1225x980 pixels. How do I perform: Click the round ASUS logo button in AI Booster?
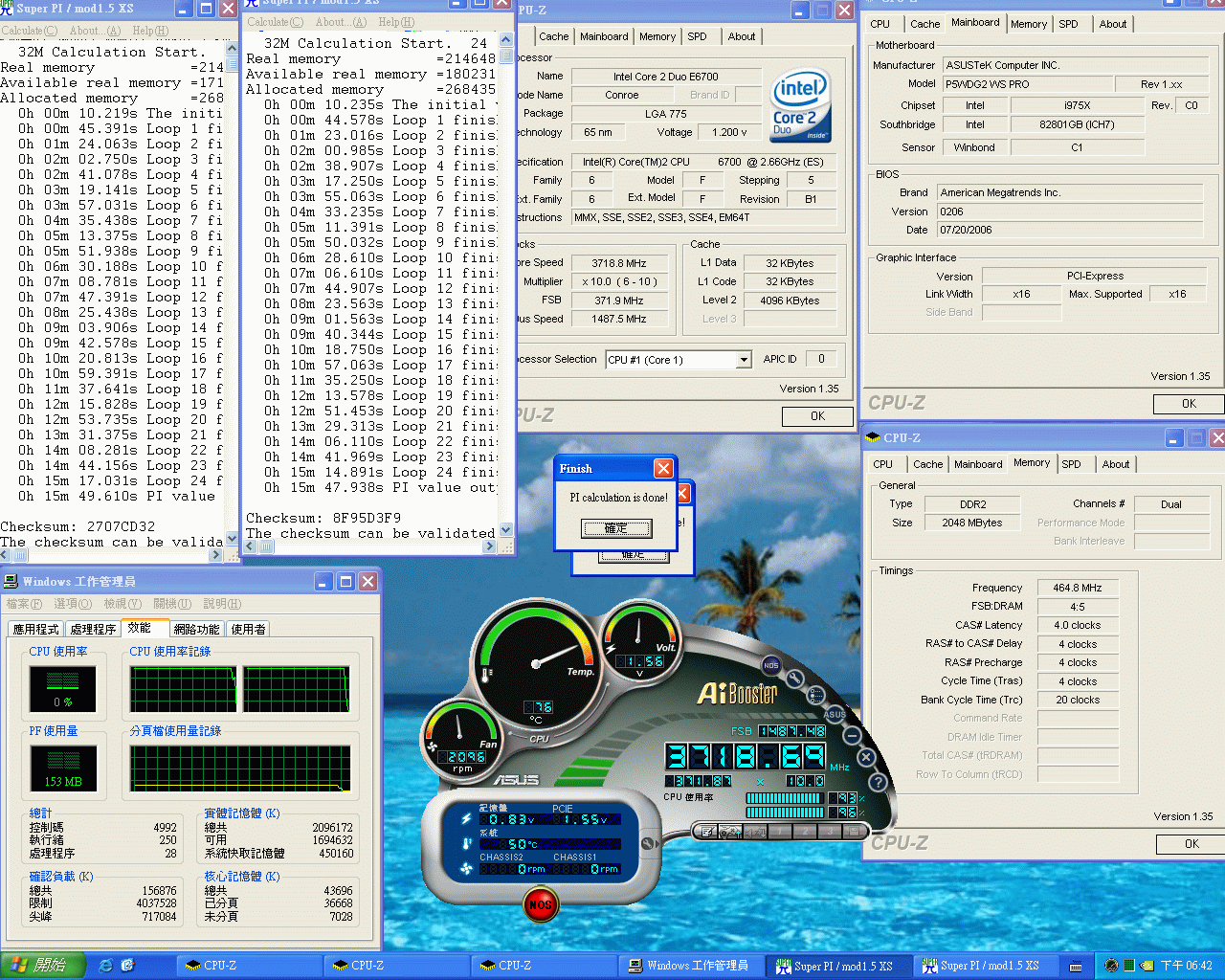click(835, 714)
